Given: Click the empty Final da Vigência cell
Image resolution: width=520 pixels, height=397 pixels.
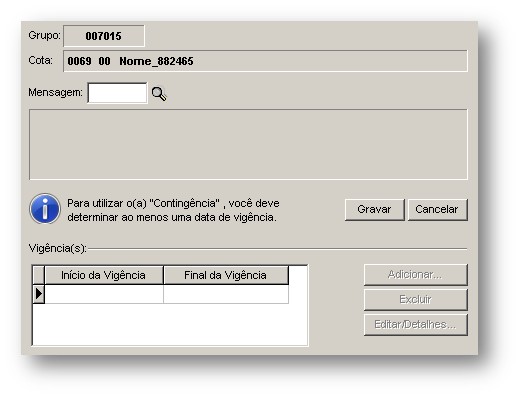Looking at the screenshot, I should click(x=226, y=294).
